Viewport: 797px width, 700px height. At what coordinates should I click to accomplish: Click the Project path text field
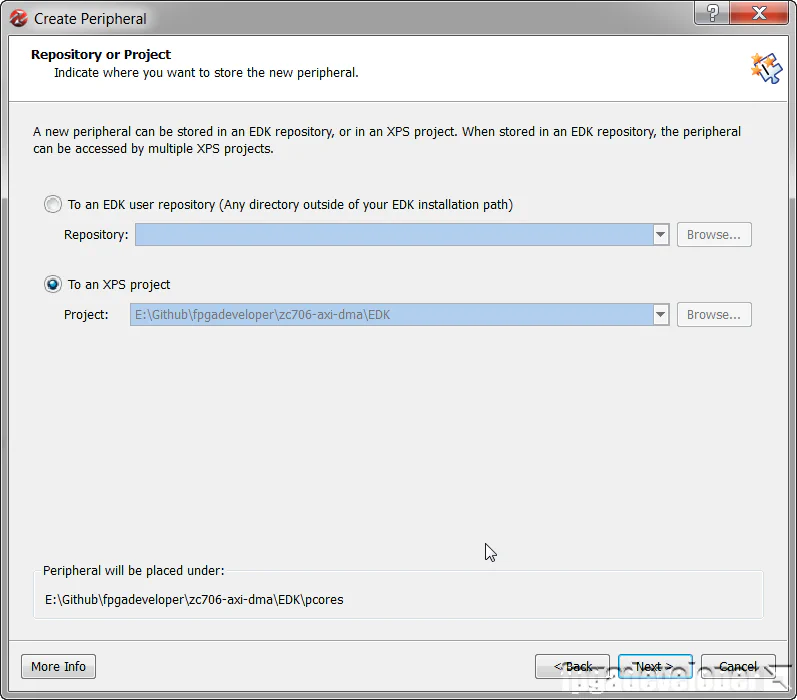pos(390,315)
